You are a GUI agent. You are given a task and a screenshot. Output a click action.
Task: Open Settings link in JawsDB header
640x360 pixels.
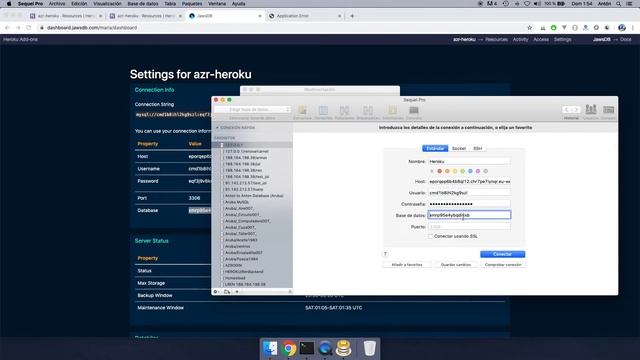[x=562, y=40]
